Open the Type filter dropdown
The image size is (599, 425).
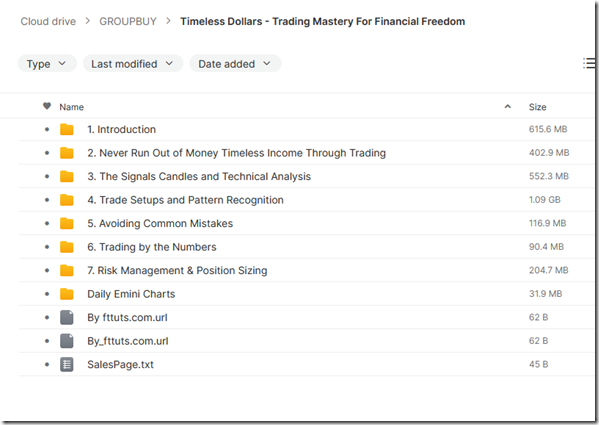[x=47, y=64]
